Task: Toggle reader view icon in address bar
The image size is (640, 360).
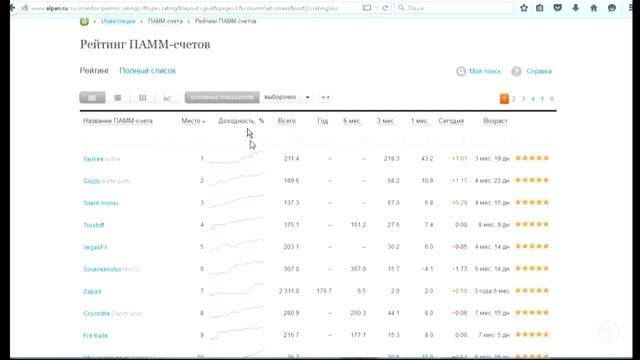Action: (x=367, y=8)
